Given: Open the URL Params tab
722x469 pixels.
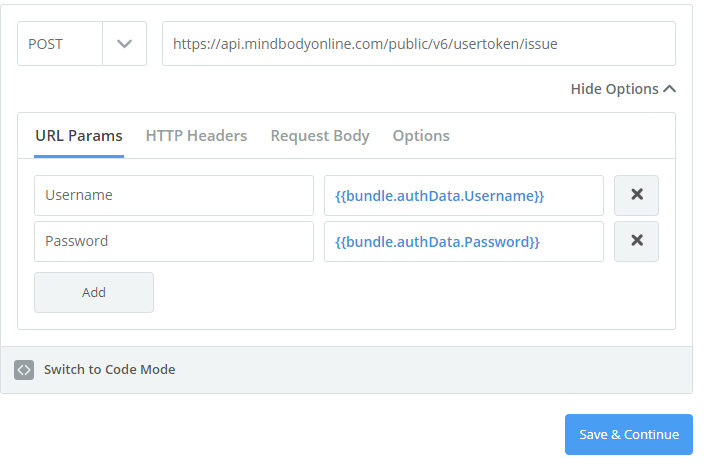Looking at the screenshot, I should tap(79, 136).
